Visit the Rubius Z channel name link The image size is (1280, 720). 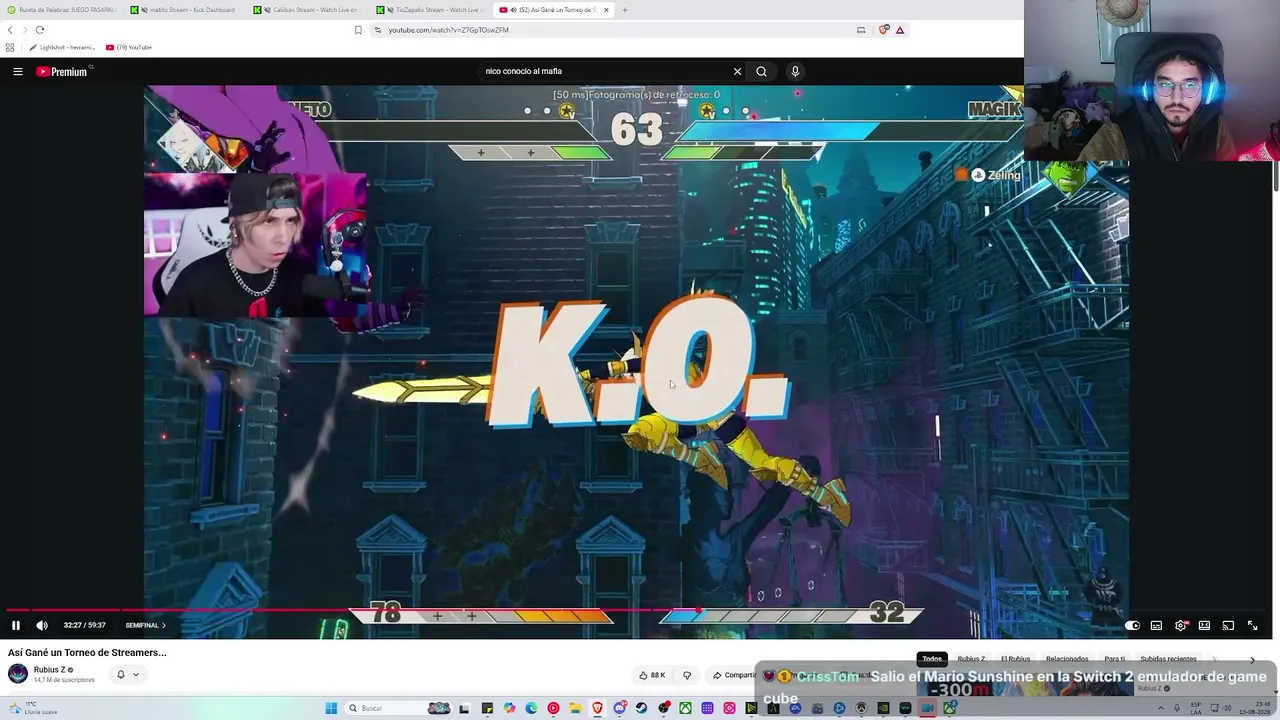tap(49, 670)
